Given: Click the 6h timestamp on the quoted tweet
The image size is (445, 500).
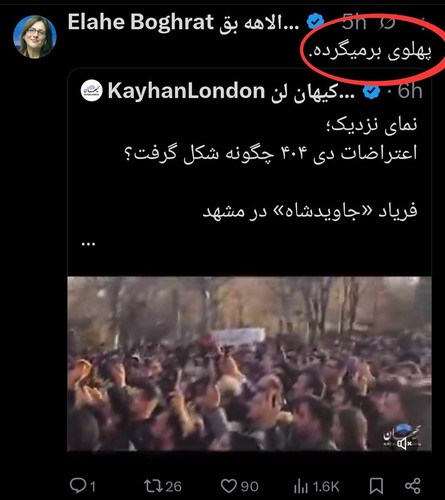Looking at the screenshot, I should pyautogui.click(x=410, y=91).
